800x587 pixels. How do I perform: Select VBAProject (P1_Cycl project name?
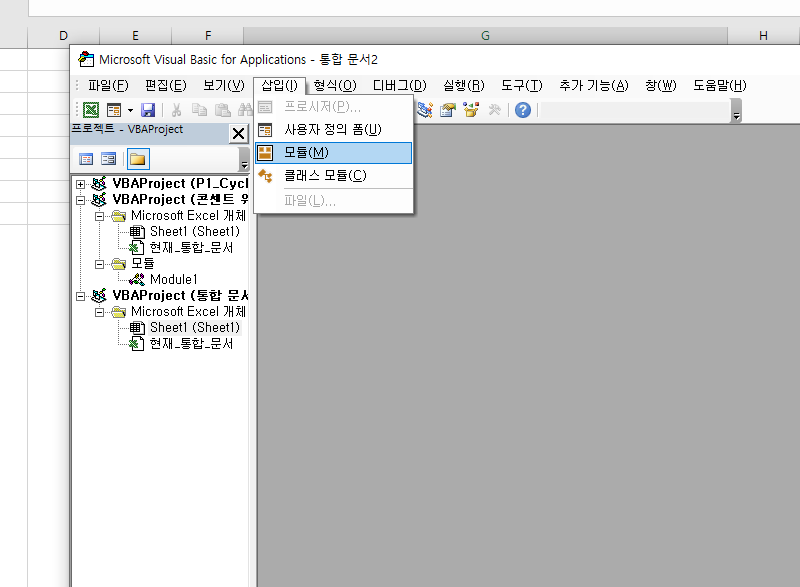[x=180, y=184]
